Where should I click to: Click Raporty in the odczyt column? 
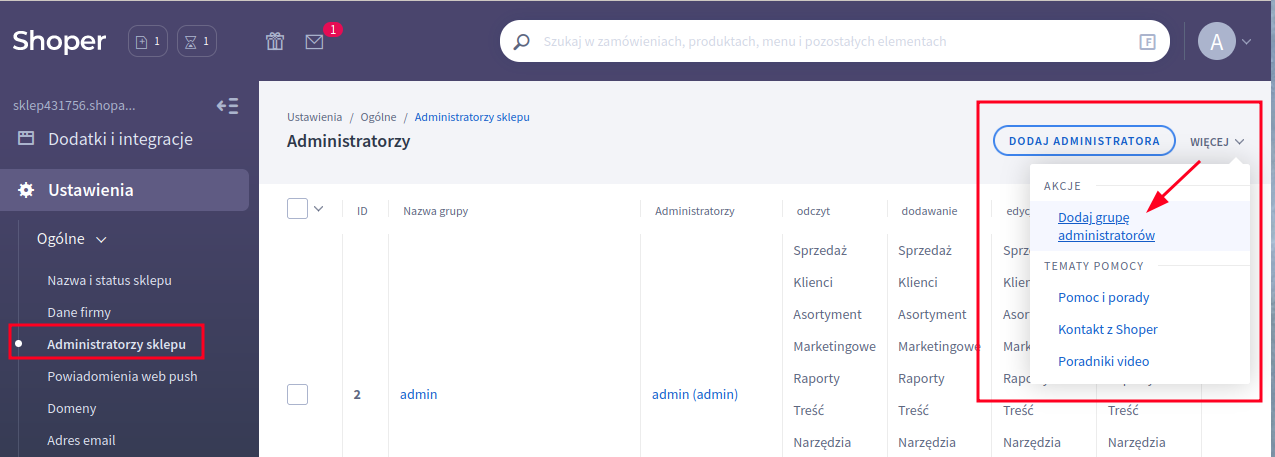[817, 378]
